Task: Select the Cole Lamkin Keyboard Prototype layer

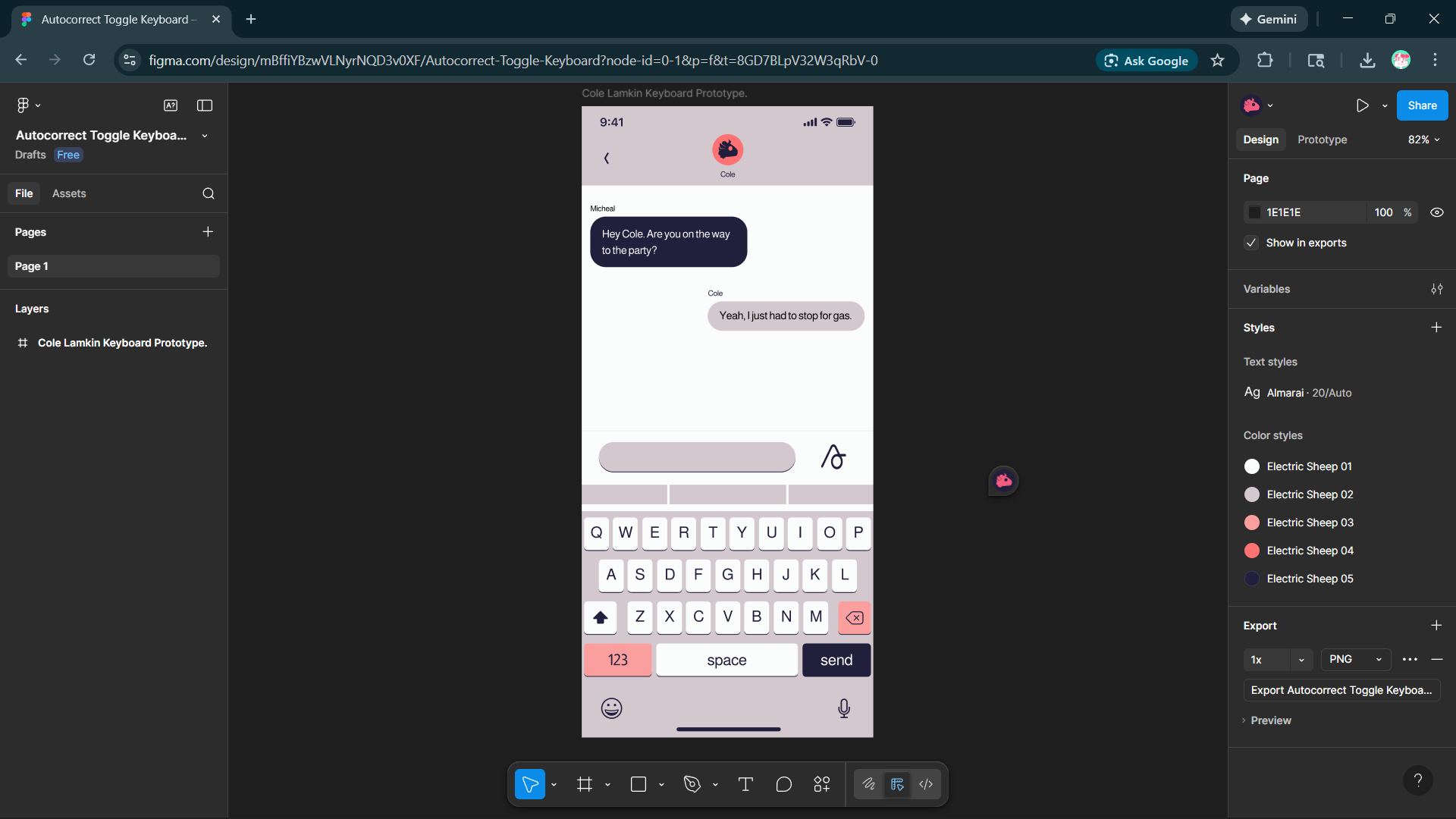Action: (x=122, y=343)
